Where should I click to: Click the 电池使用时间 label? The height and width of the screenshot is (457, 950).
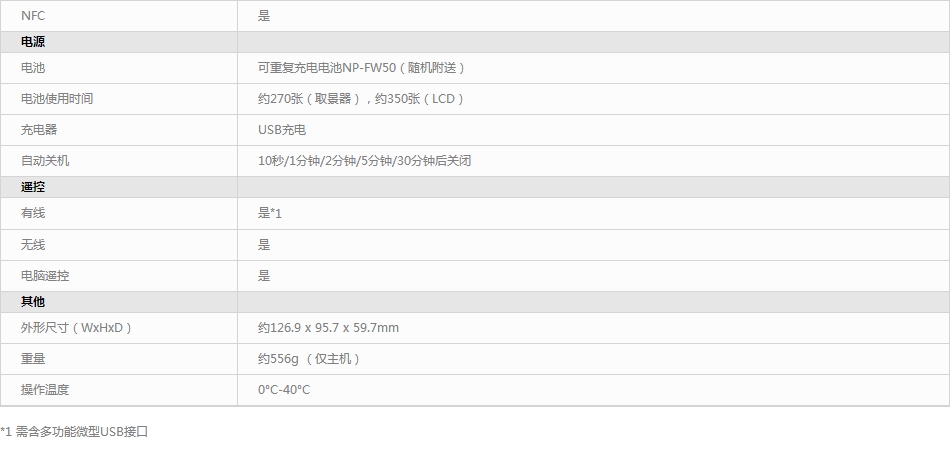(57, 99)
